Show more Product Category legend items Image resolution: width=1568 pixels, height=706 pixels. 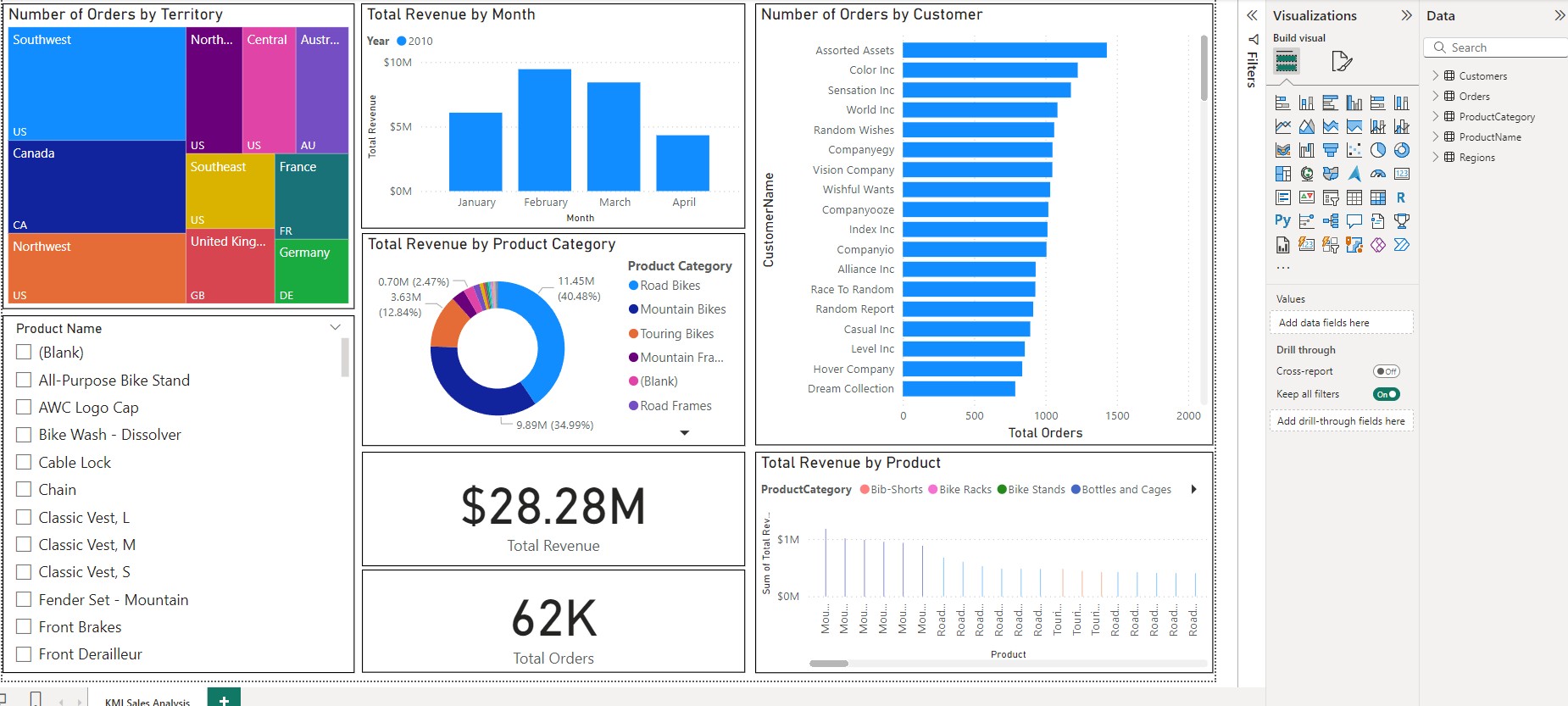coord(685,433)
